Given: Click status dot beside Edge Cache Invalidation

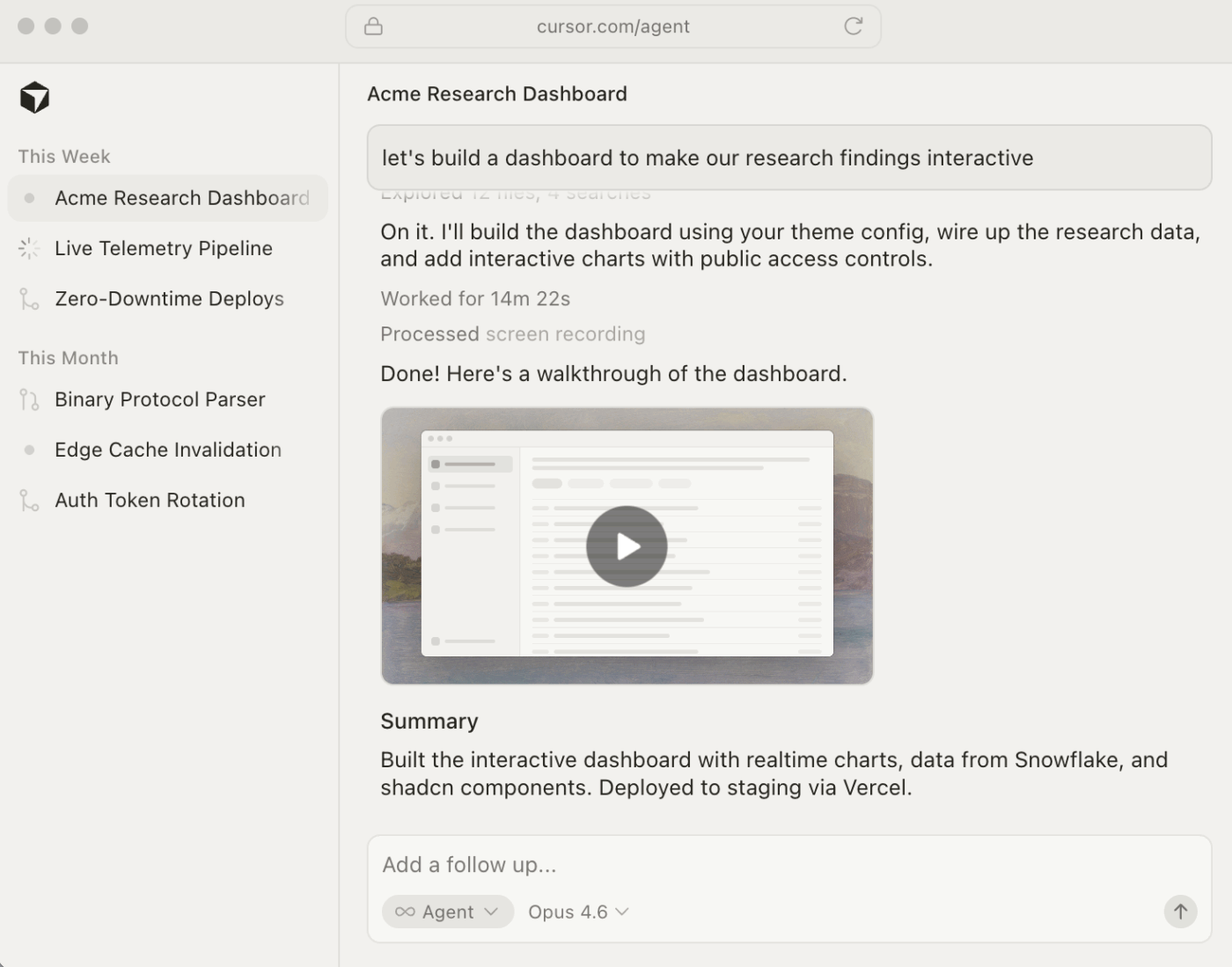Looking at the screenshot, I should click(29, 451).
